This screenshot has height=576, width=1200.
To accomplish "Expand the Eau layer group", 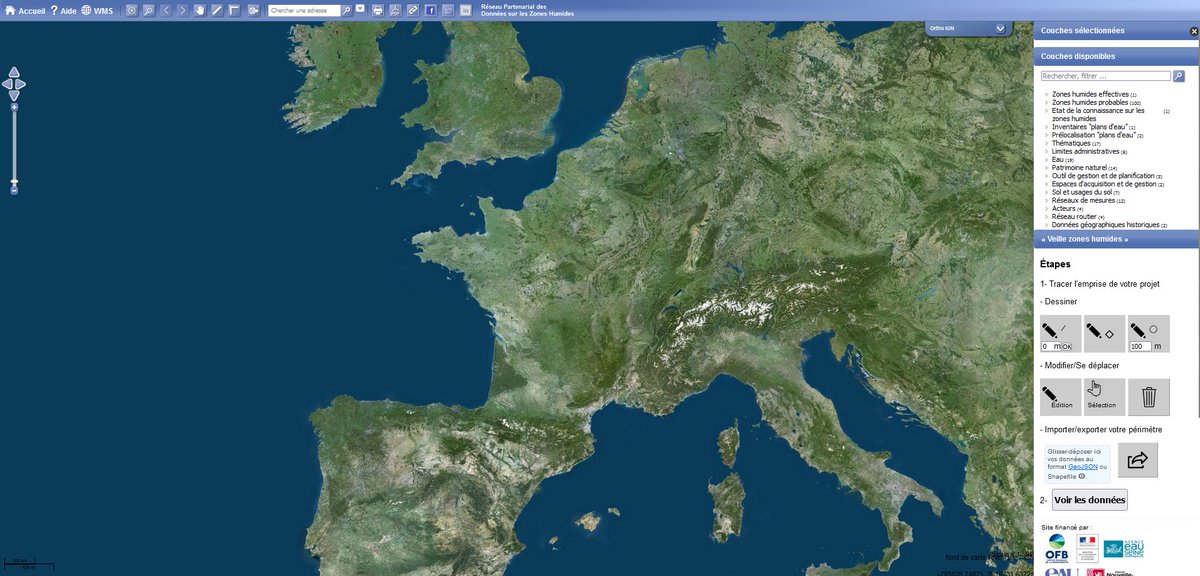I will [x=1058, y=159].
